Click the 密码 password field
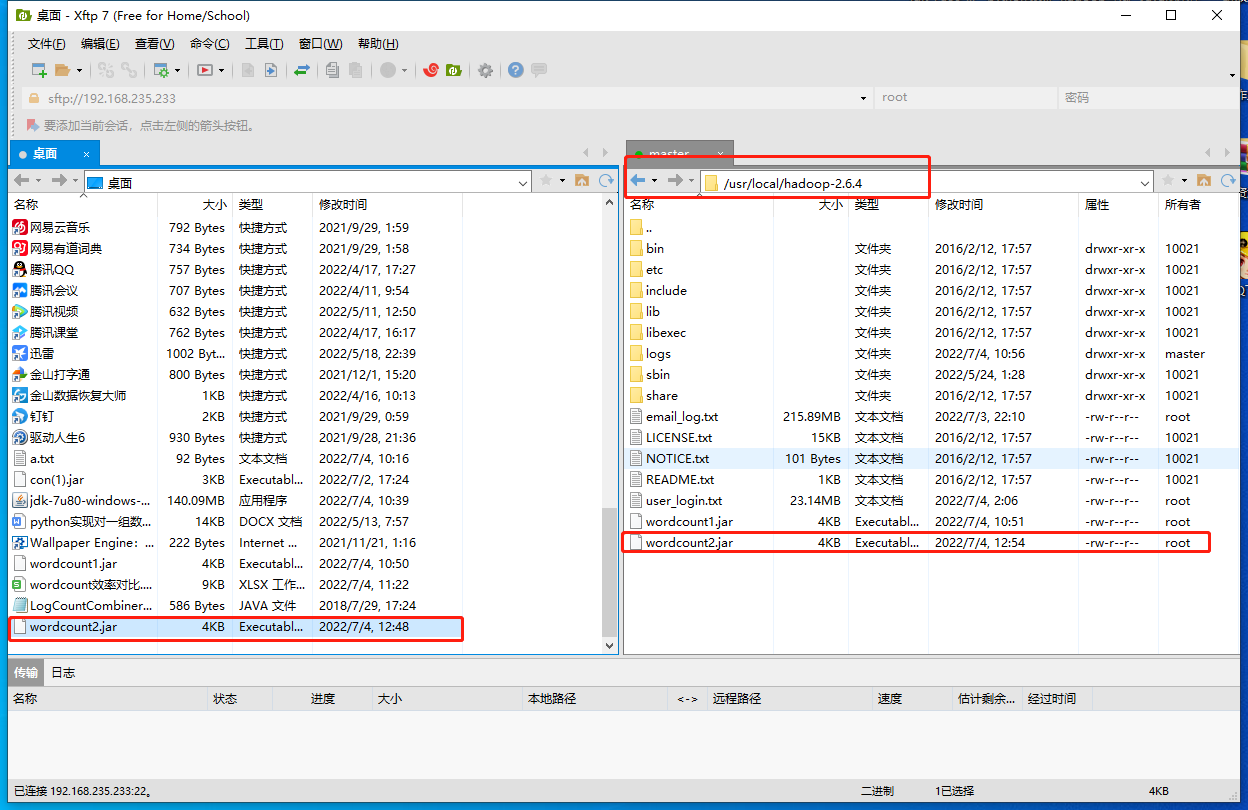 pyautogui.click(x=1148, y=98)
